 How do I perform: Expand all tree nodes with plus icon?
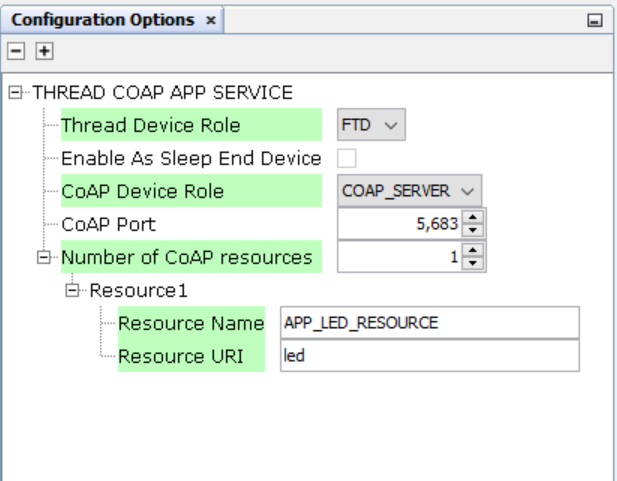(x=44, y=51)
